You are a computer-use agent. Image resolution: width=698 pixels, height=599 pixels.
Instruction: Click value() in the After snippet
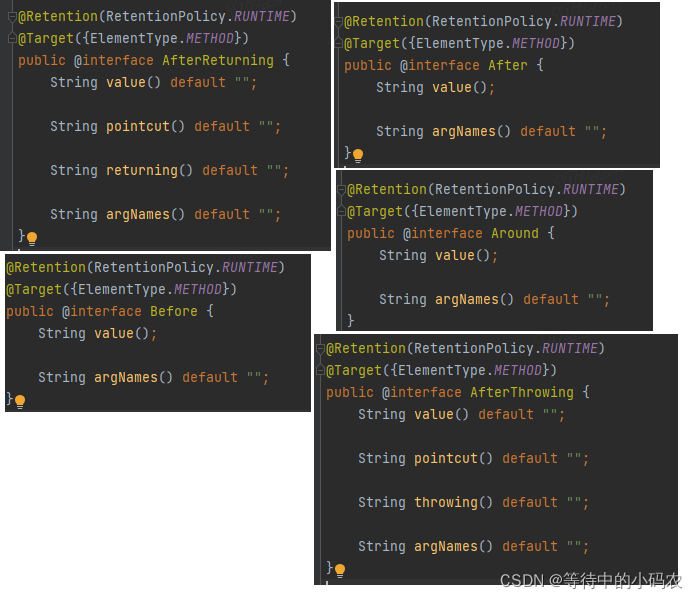pyautogui.click(x=459, y=88)
